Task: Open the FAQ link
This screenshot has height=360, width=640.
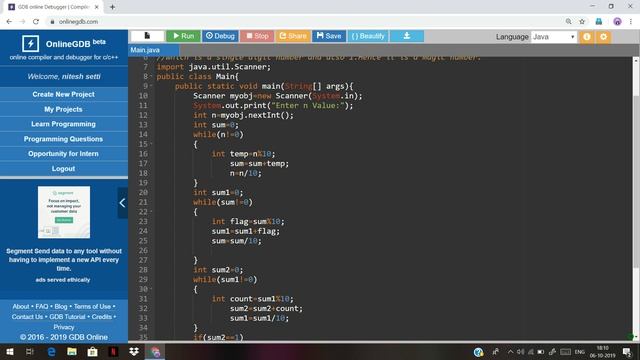Action: 42,306
